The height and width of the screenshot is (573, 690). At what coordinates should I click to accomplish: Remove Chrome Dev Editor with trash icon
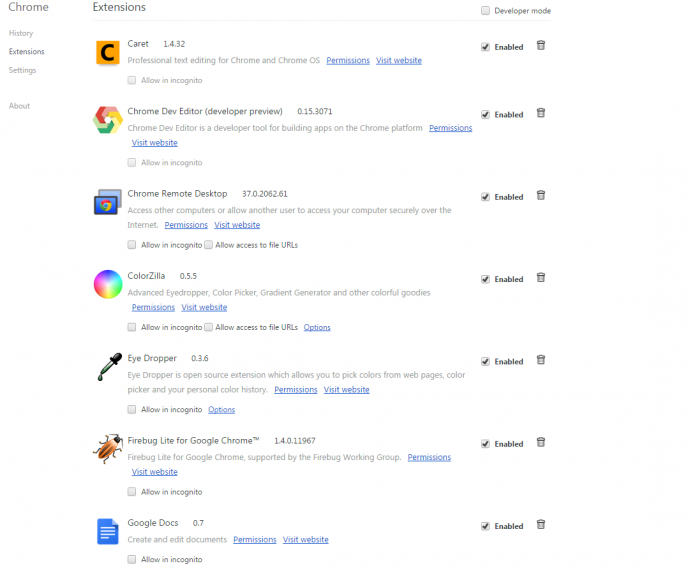pyautogui.click(x=541, y=113)
